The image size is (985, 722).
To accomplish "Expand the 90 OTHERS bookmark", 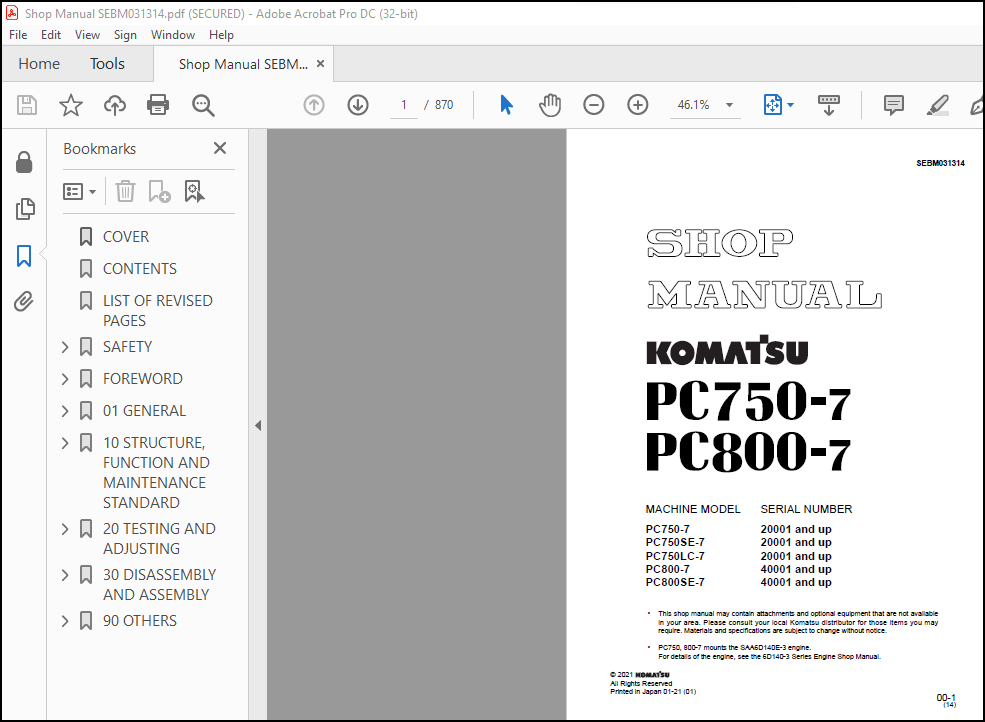I will [x=65, y=621].
